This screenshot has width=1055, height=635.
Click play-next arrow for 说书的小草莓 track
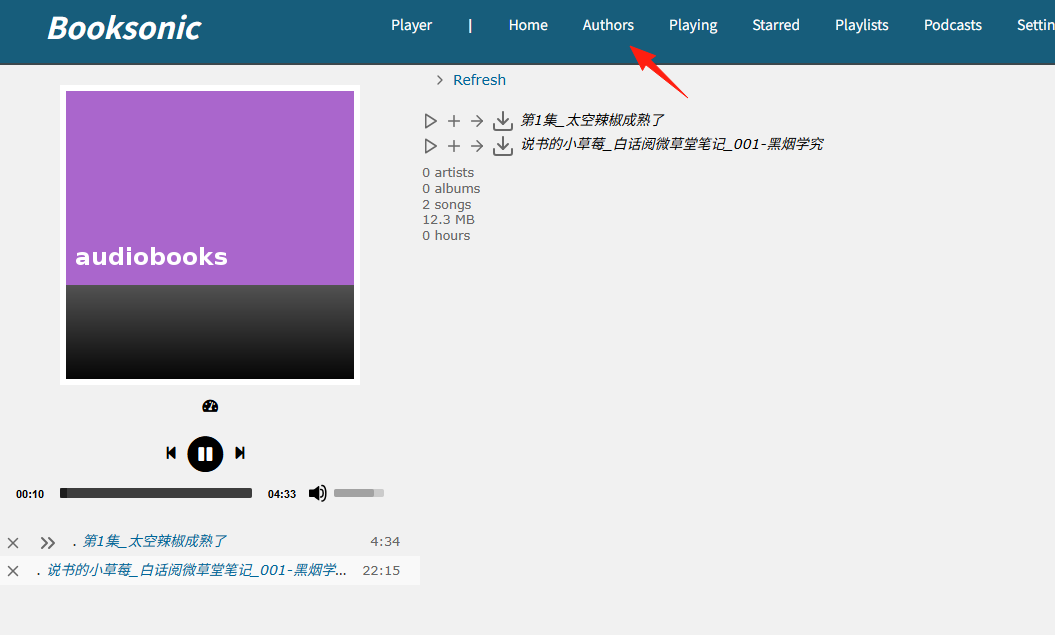(477, 146)
